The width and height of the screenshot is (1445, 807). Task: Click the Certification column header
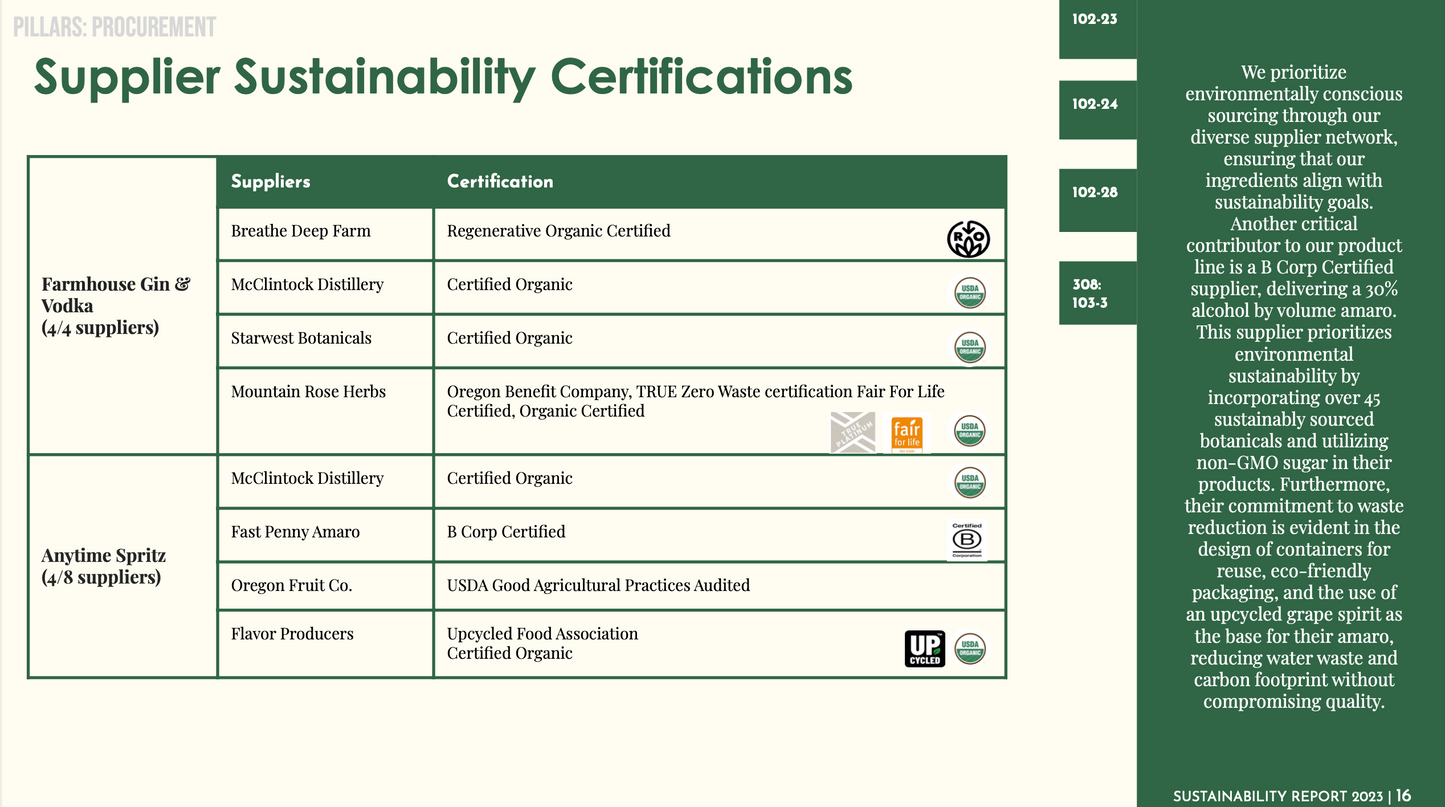coord(500,182)
